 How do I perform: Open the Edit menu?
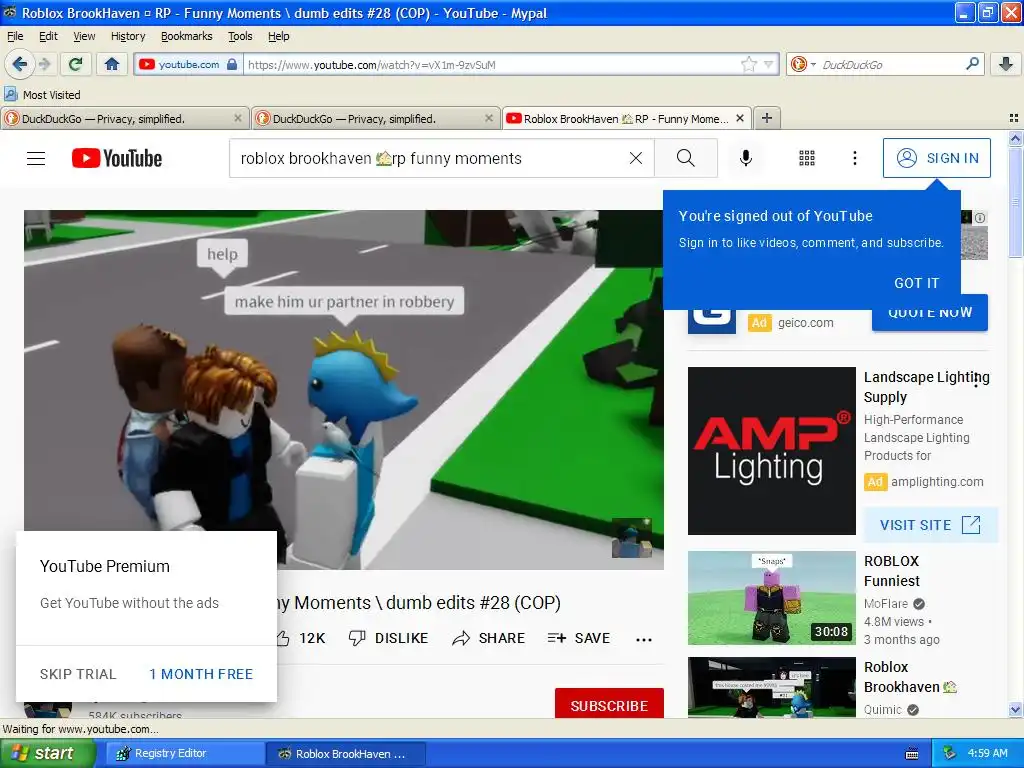(x=48, y=37)
